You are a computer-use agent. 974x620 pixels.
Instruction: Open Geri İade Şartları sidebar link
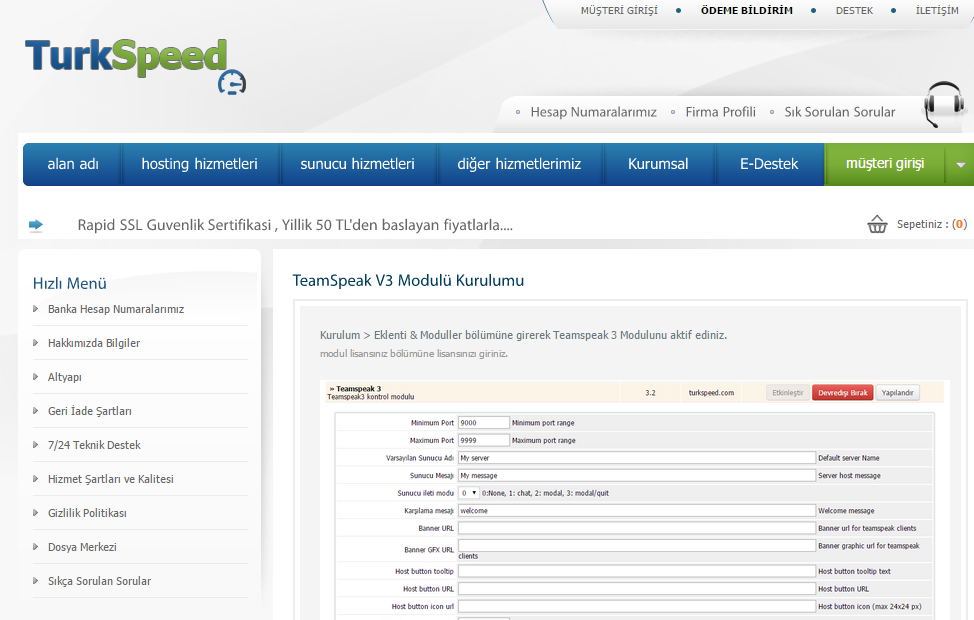pyautogui.click(x=89, y=411)
